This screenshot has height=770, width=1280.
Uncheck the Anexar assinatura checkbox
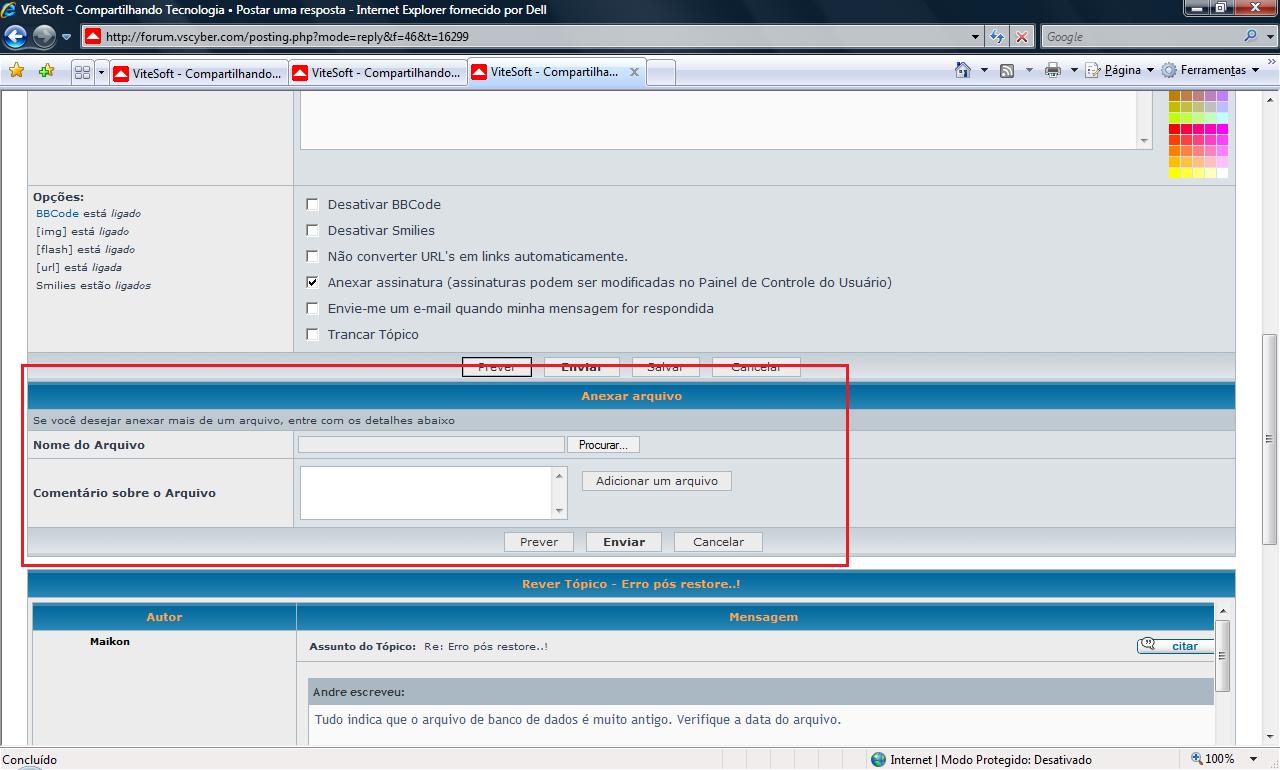(312, 282)
